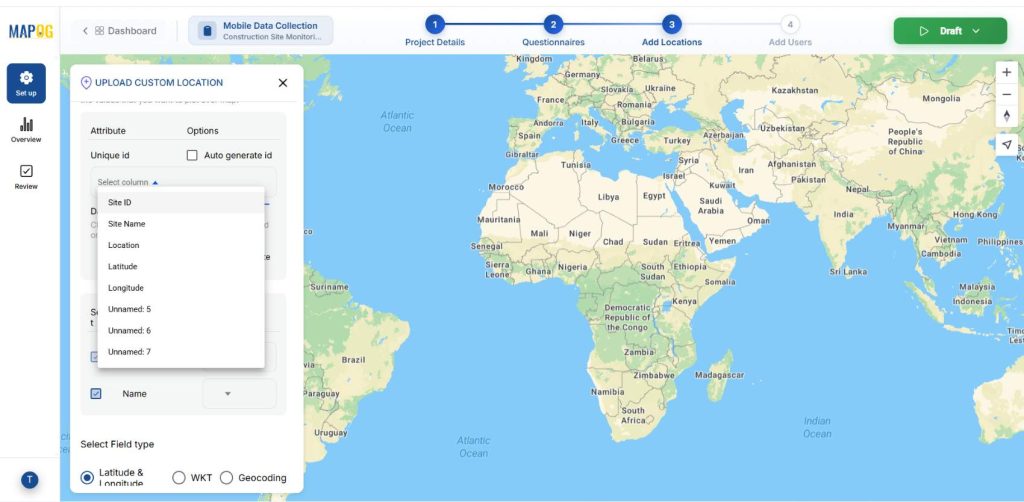Image resolution: width=1024 pixels, height=502 pixels.
Task: Click the Upload Custom Location pin icon
Action: coord(86,83)
